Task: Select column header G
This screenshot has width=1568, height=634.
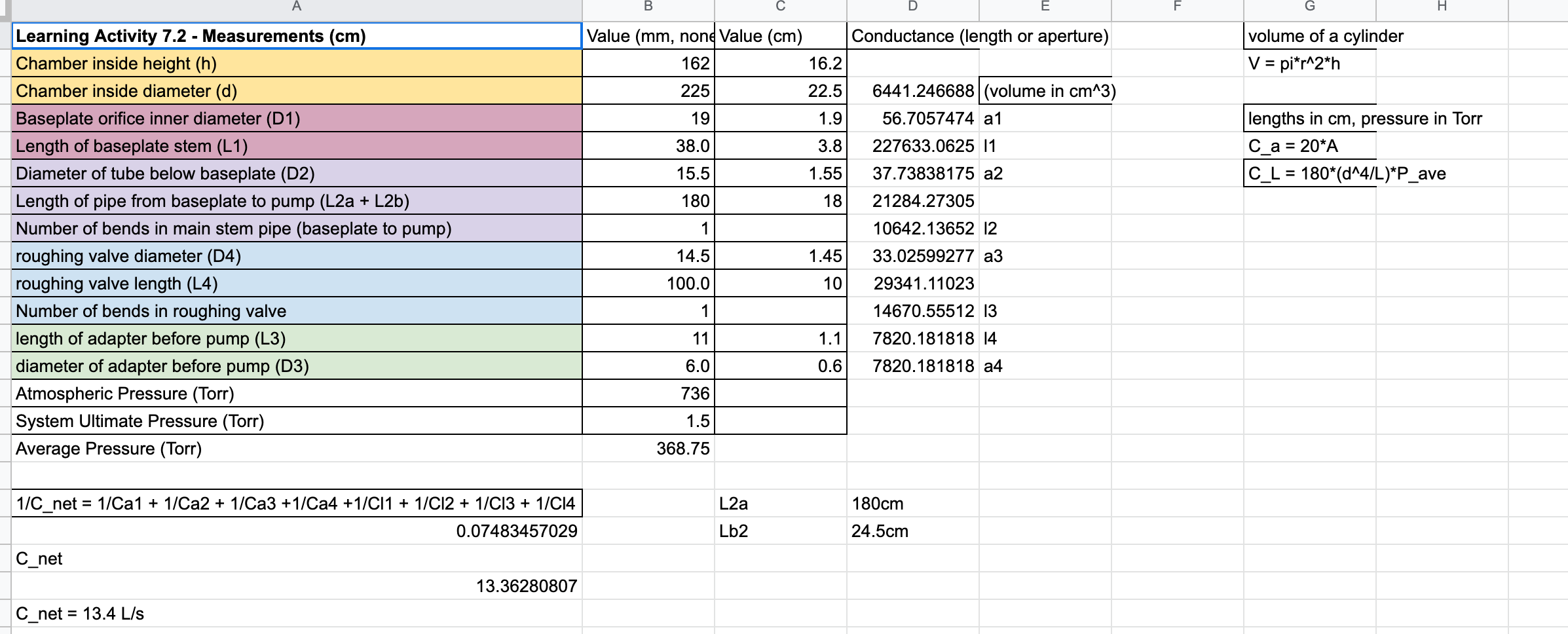Action: pos(1292,7)
